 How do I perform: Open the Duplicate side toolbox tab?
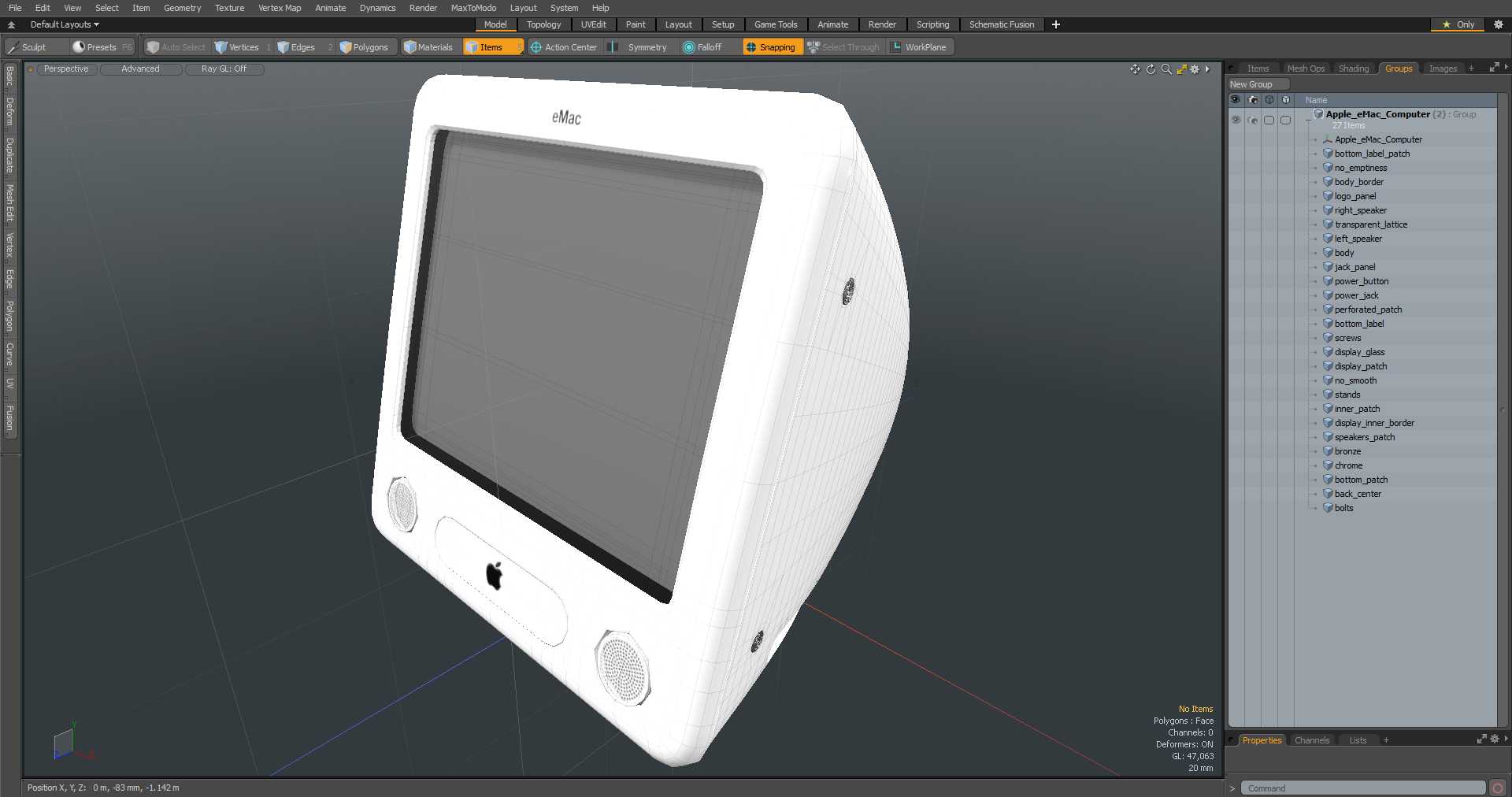pos(9,155)
